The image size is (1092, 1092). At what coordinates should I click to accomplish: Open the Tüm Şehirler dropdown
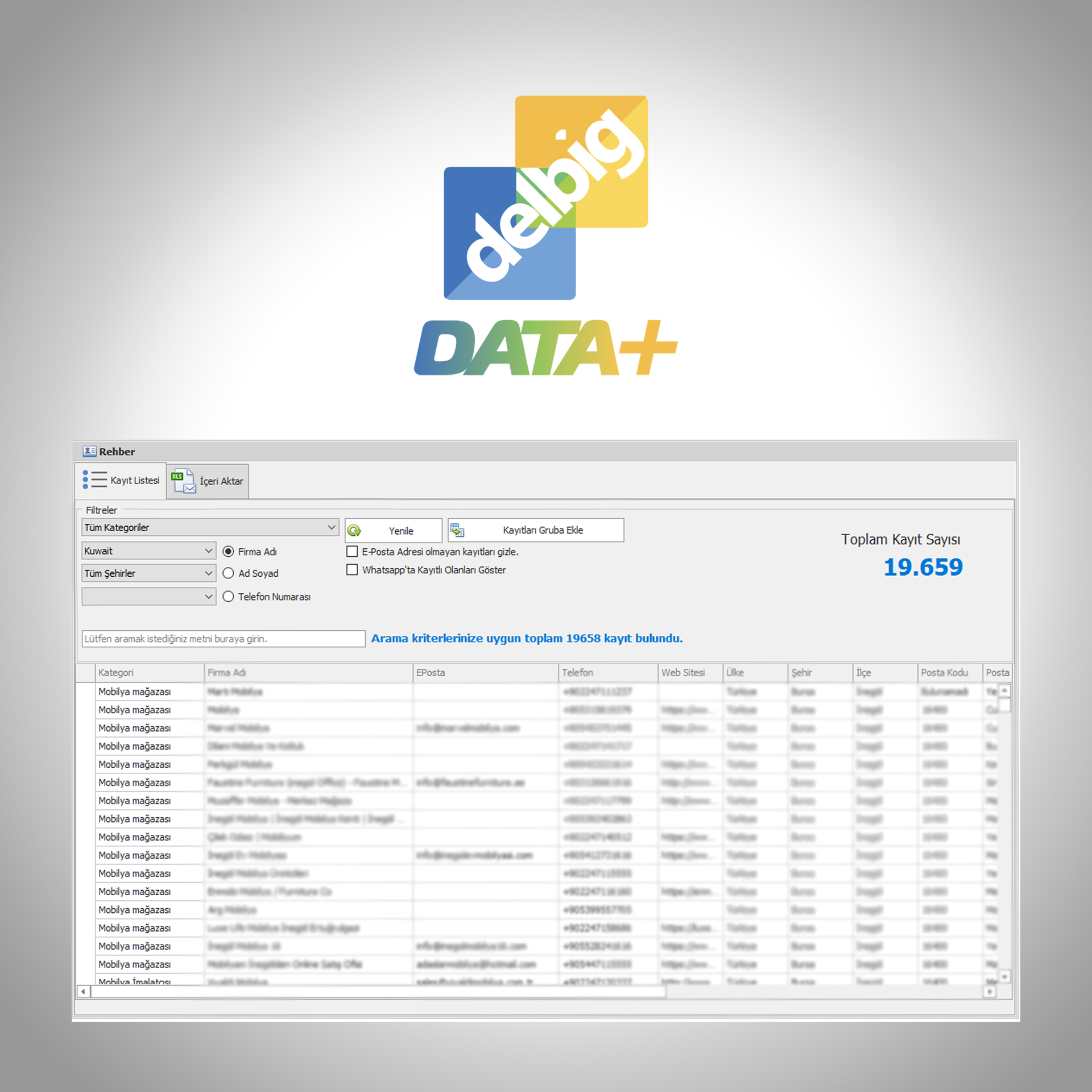149,573
